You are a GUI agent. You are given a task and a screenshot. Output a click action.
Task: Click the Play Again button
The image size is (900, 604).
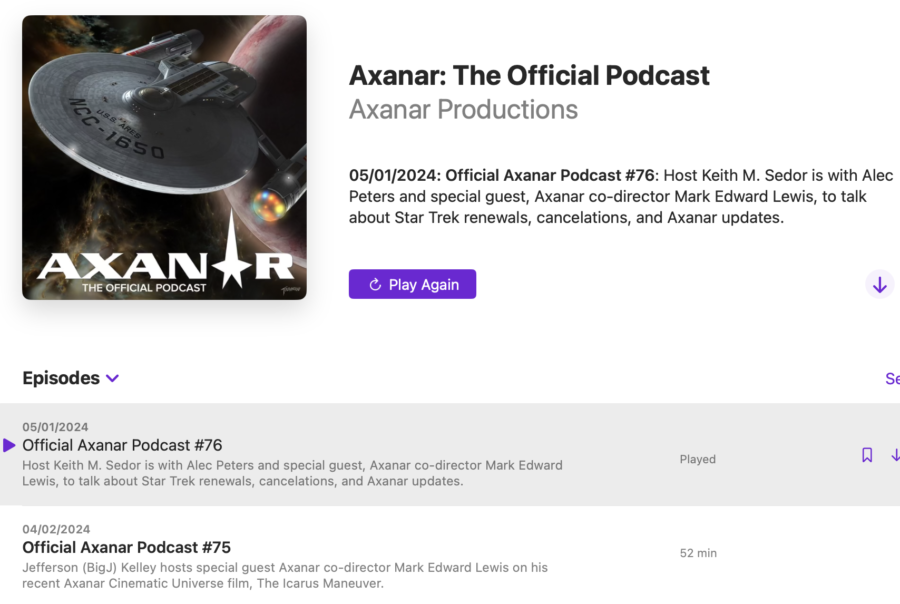coord(412,284)
